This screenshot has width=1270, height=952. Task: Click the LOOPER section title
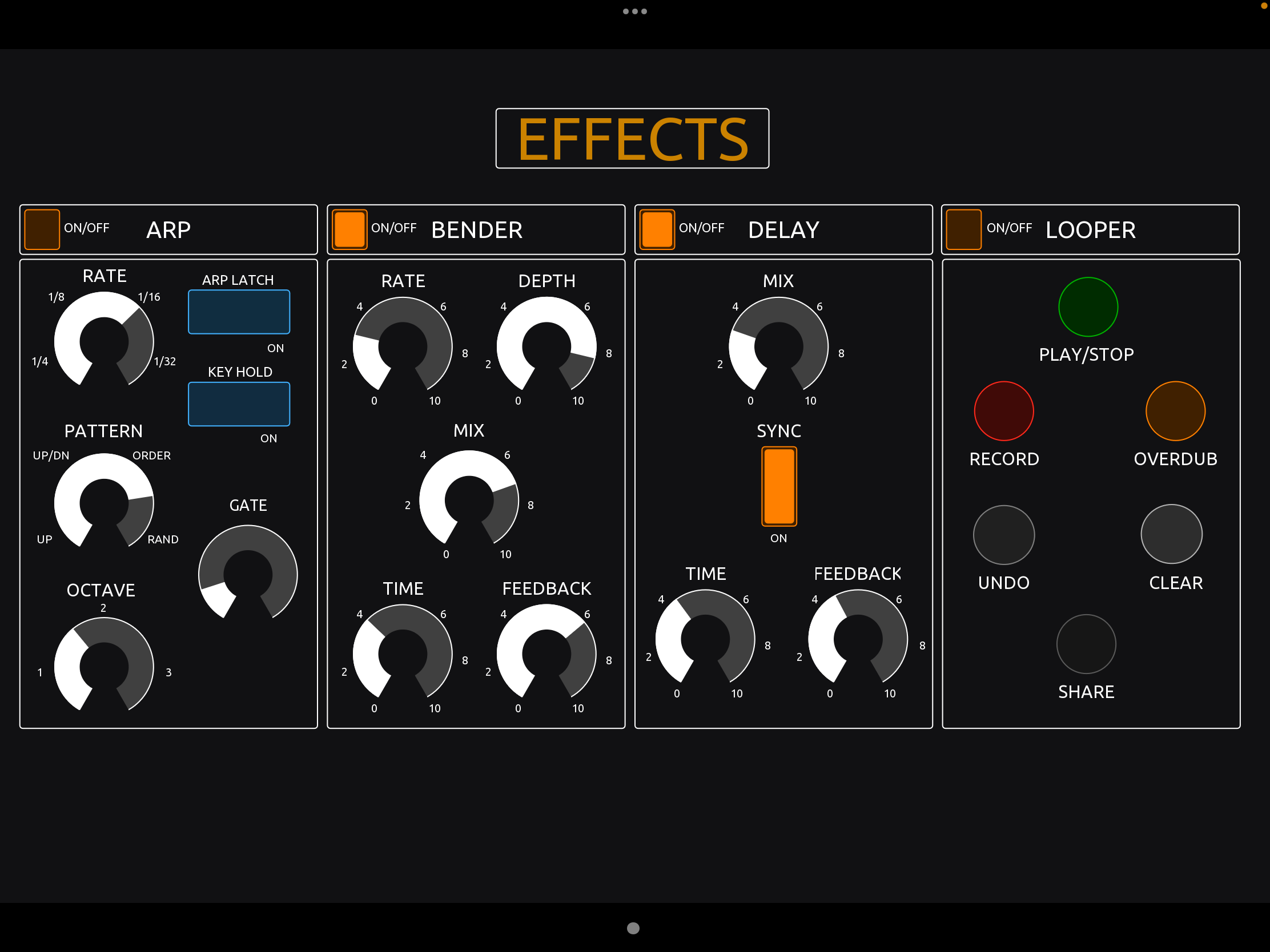[1090, 230]
